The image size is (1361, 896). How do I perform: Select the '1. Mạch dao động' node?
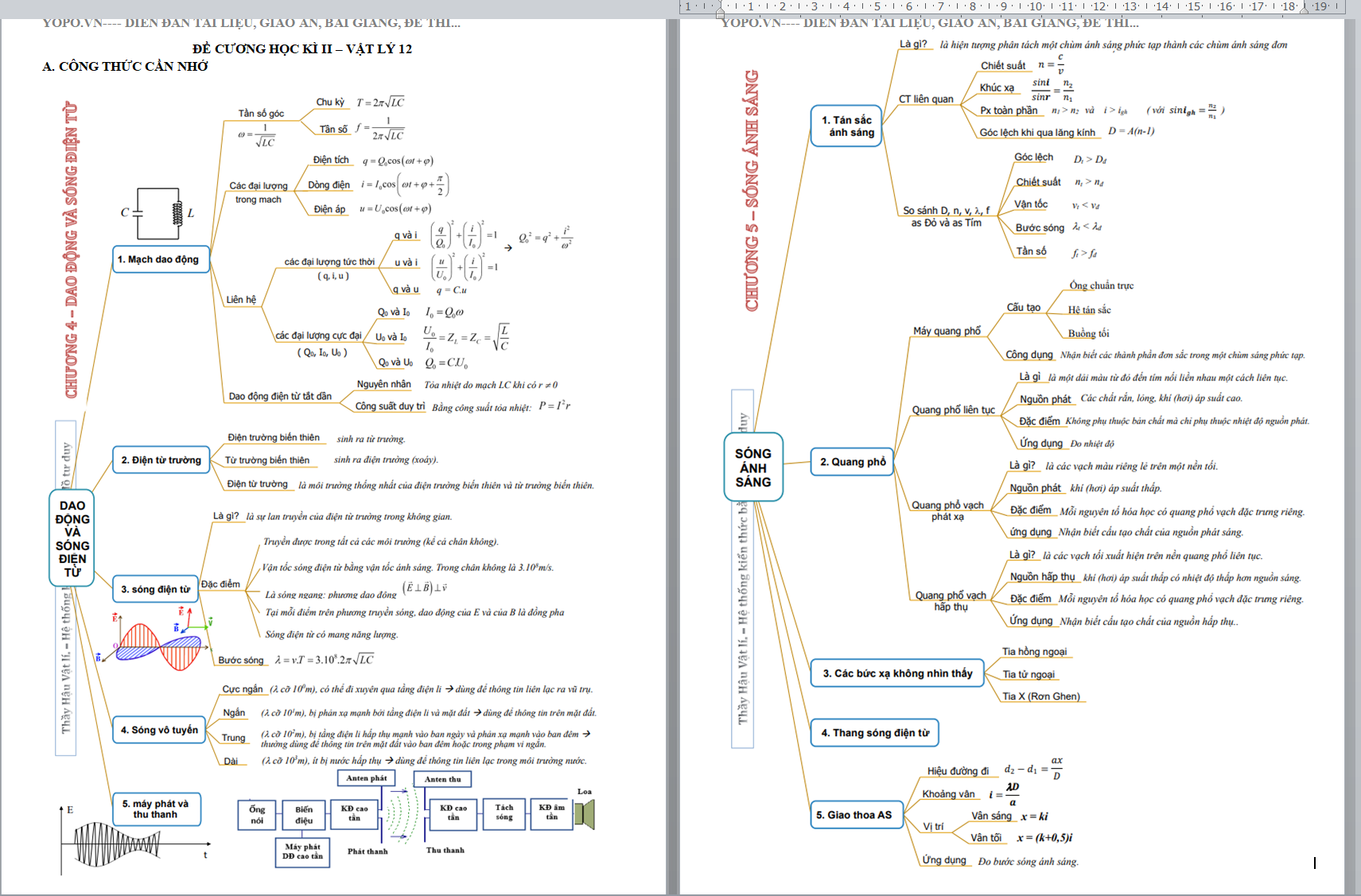pyautogui.click(x=159, y=259)
